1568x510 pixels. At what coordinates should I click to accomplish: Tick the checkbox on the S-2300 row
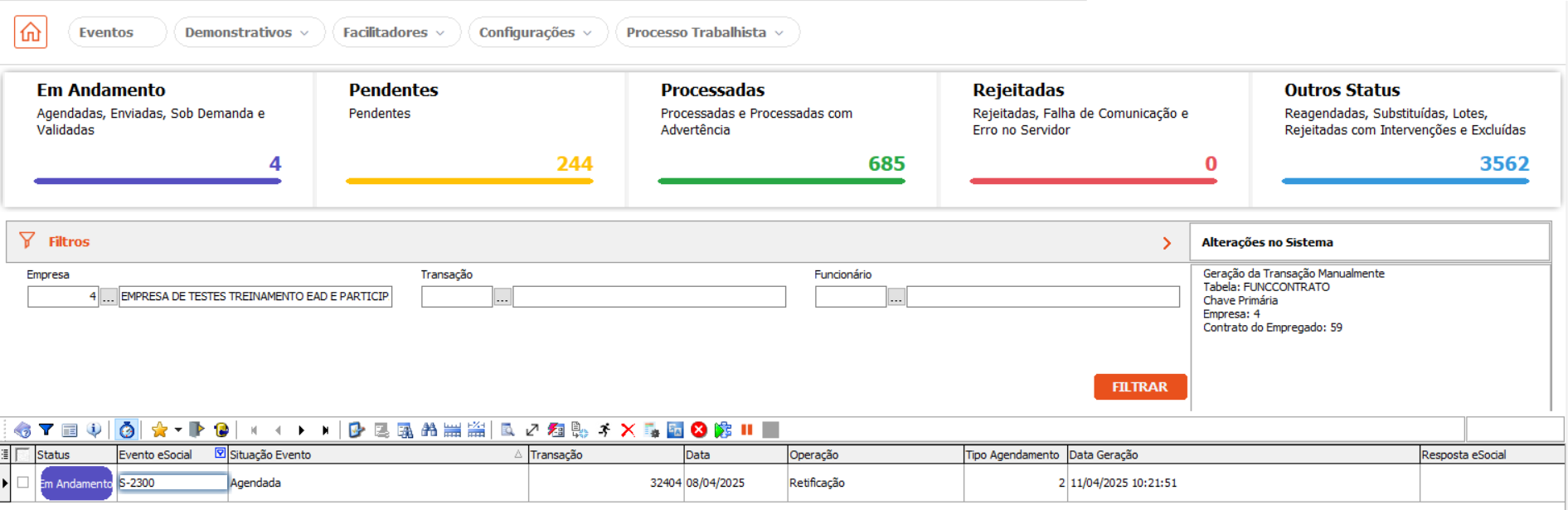23,483
